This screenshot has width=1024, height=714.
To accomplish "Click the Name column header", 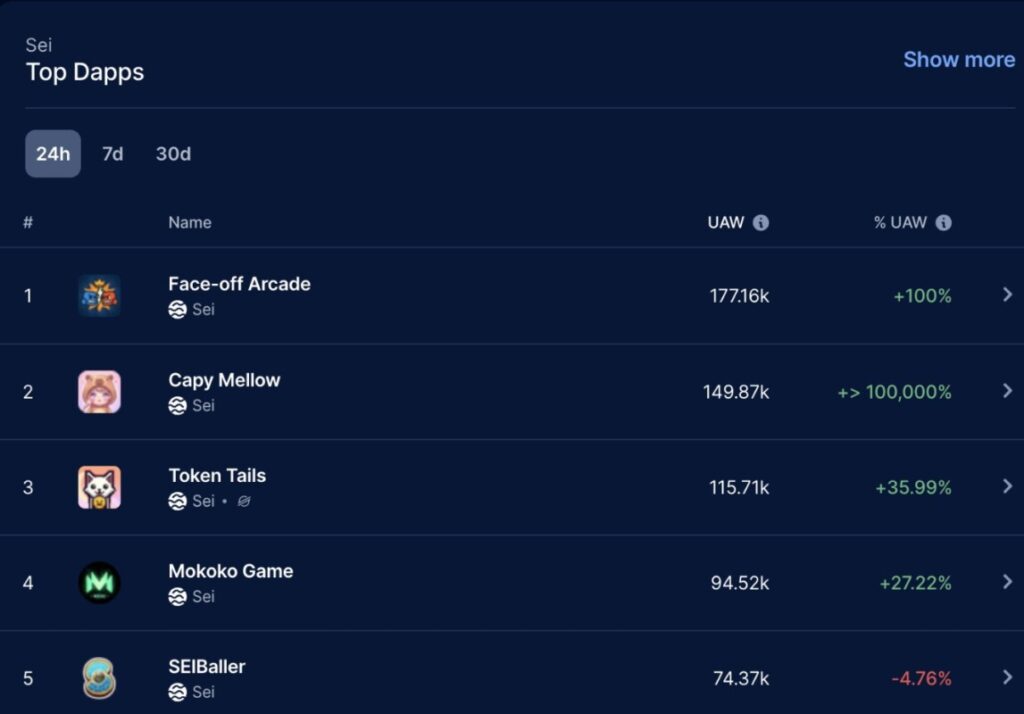I will click(190, 223).
